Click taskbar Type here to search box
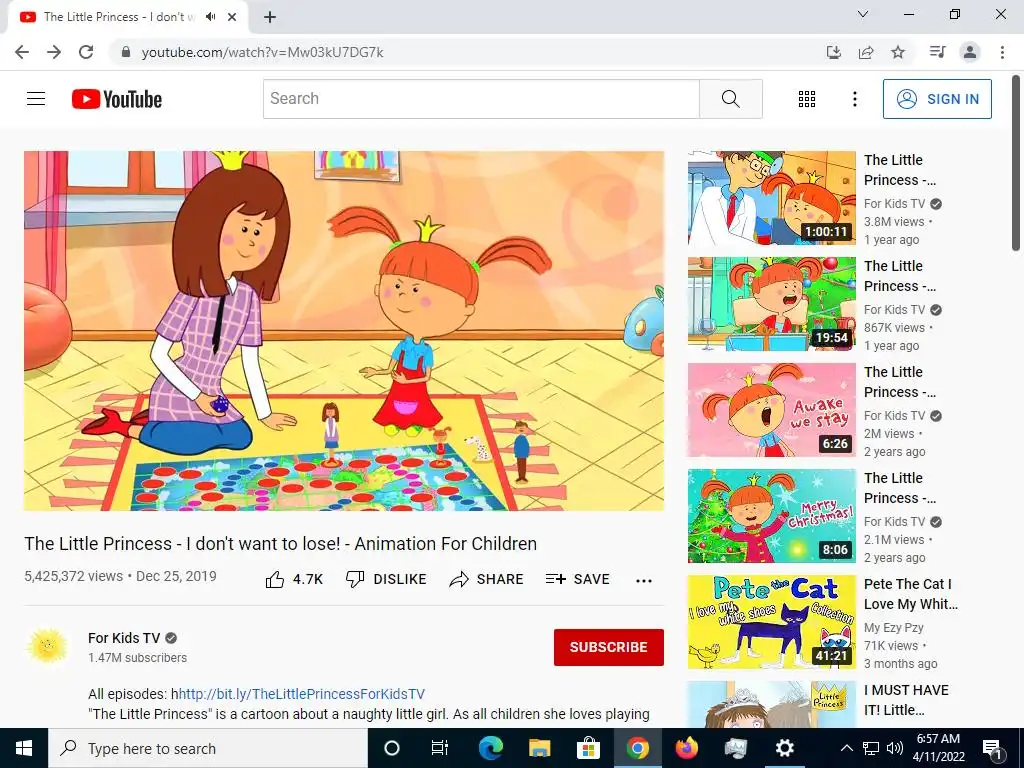Viewport: 1024px width, 768px height. (x=208, y=748)
